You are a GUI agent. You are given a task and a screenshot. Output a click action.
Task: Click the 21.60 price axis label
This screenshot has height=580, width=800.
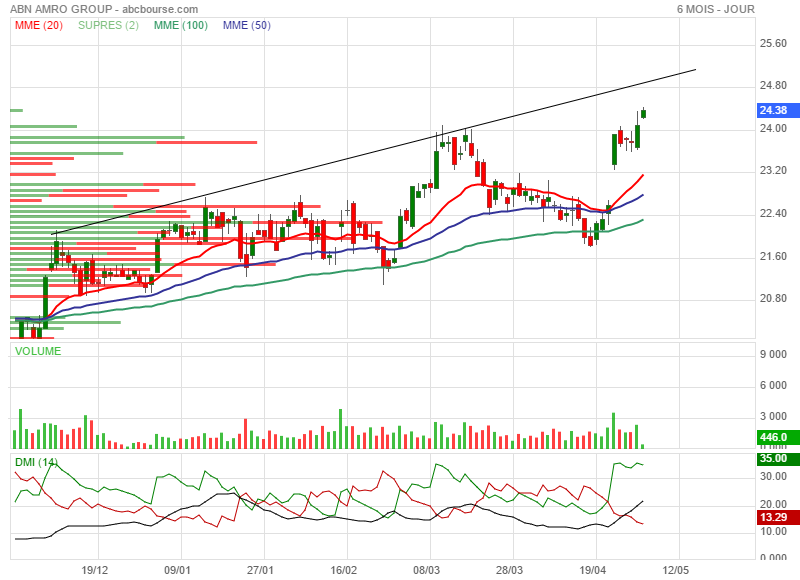pyautogui.click(x=773, y=256)
